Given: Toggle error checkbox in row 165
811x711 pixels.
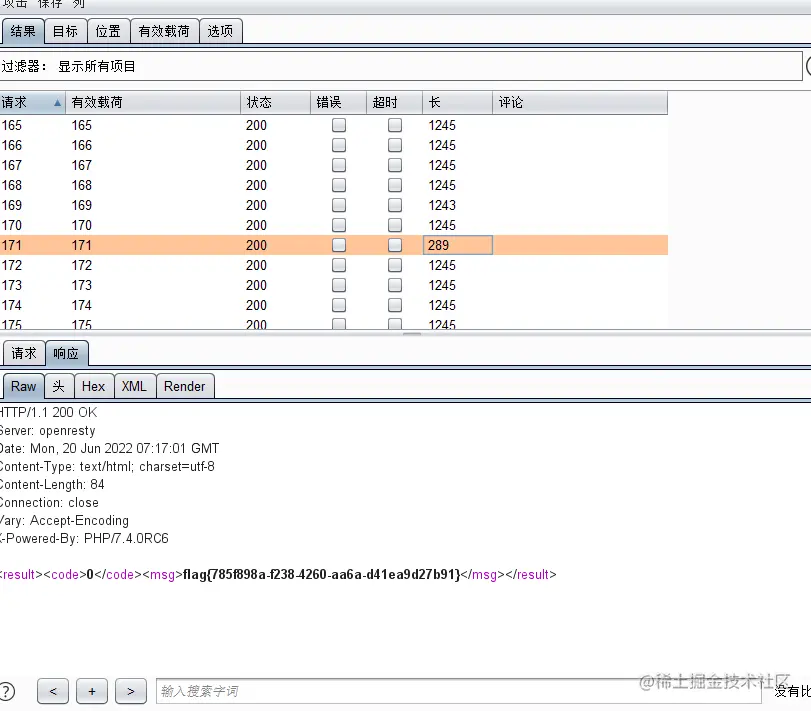Looking at the screenshot, I should pos(339,125).
